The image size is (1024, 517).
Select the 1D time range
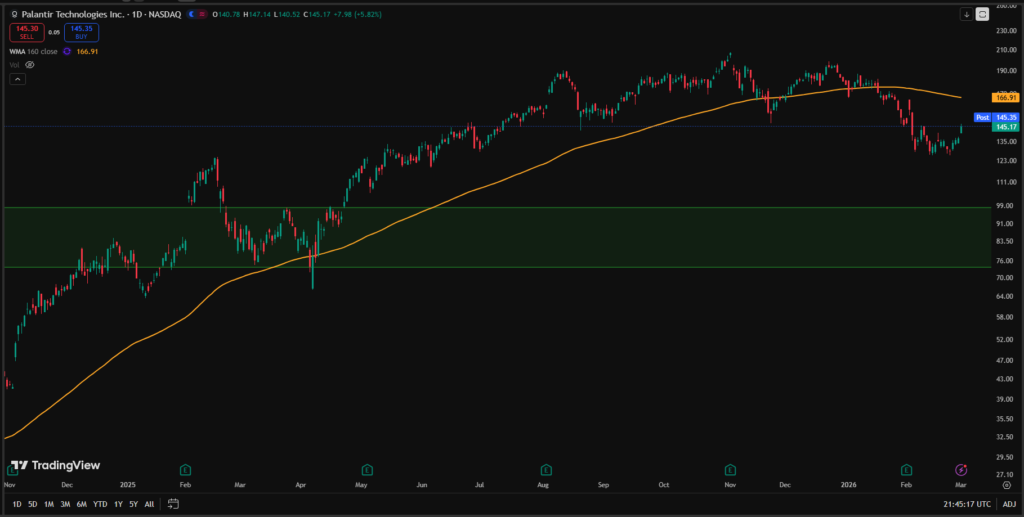point(17,504)
